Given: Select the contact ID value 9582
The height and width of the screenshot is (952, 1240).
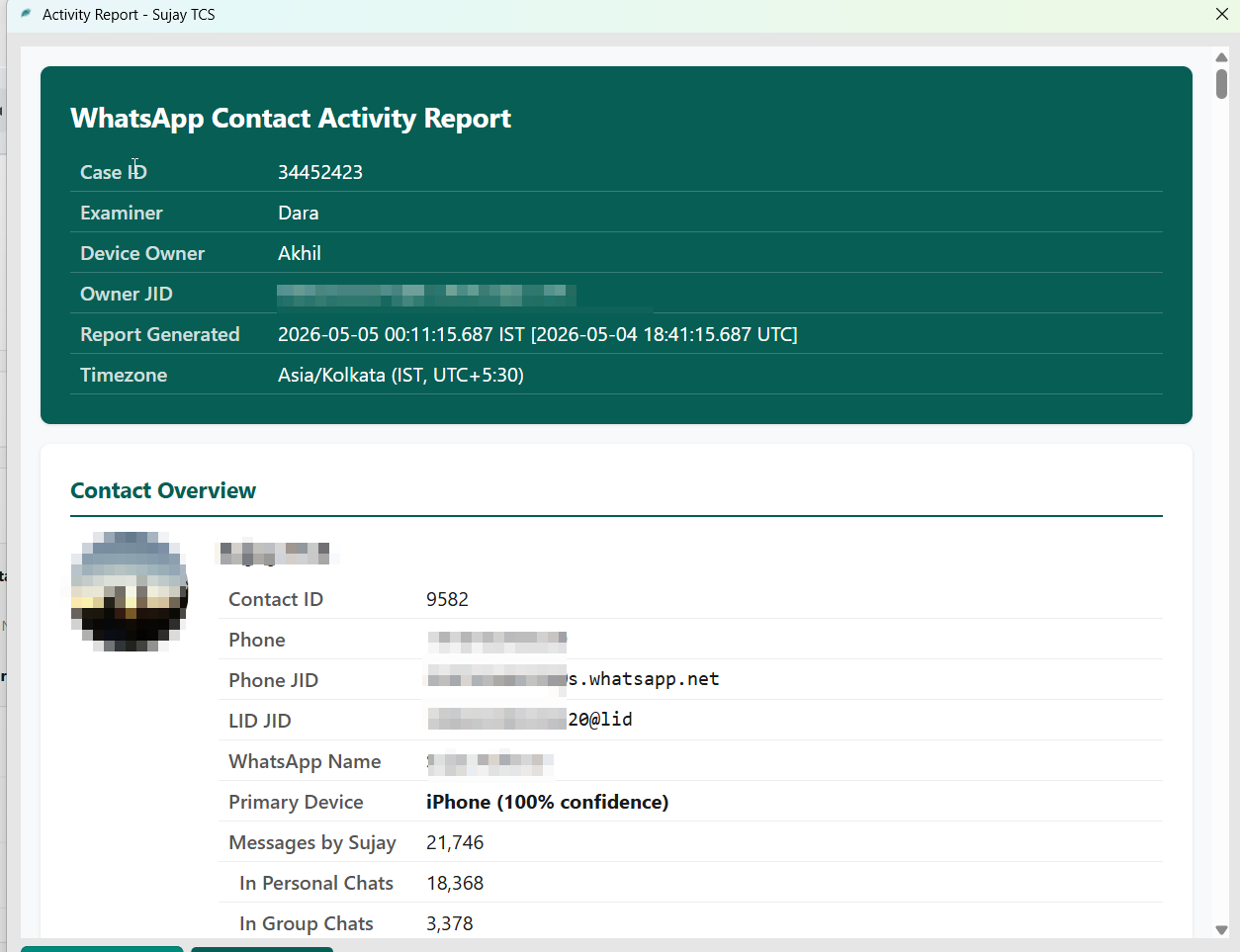Looking at the screenshot, I should point(447,599).
